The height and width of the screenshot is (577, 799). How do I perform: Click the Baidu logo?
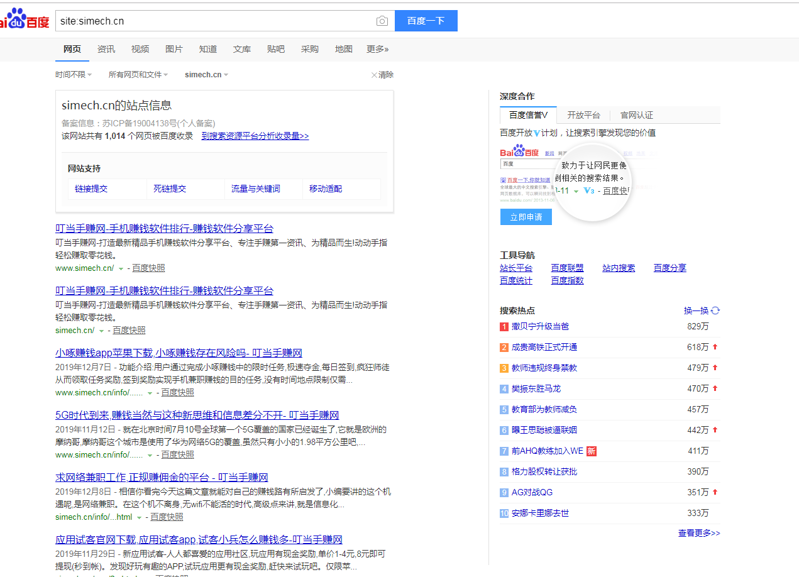click(x=24, y=19)
